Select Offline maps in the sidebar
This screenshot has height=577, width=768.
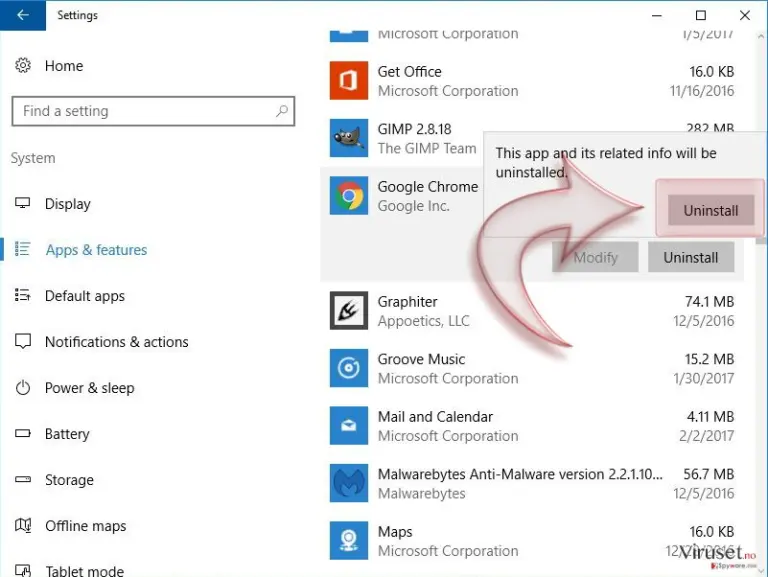pos(85,526)
